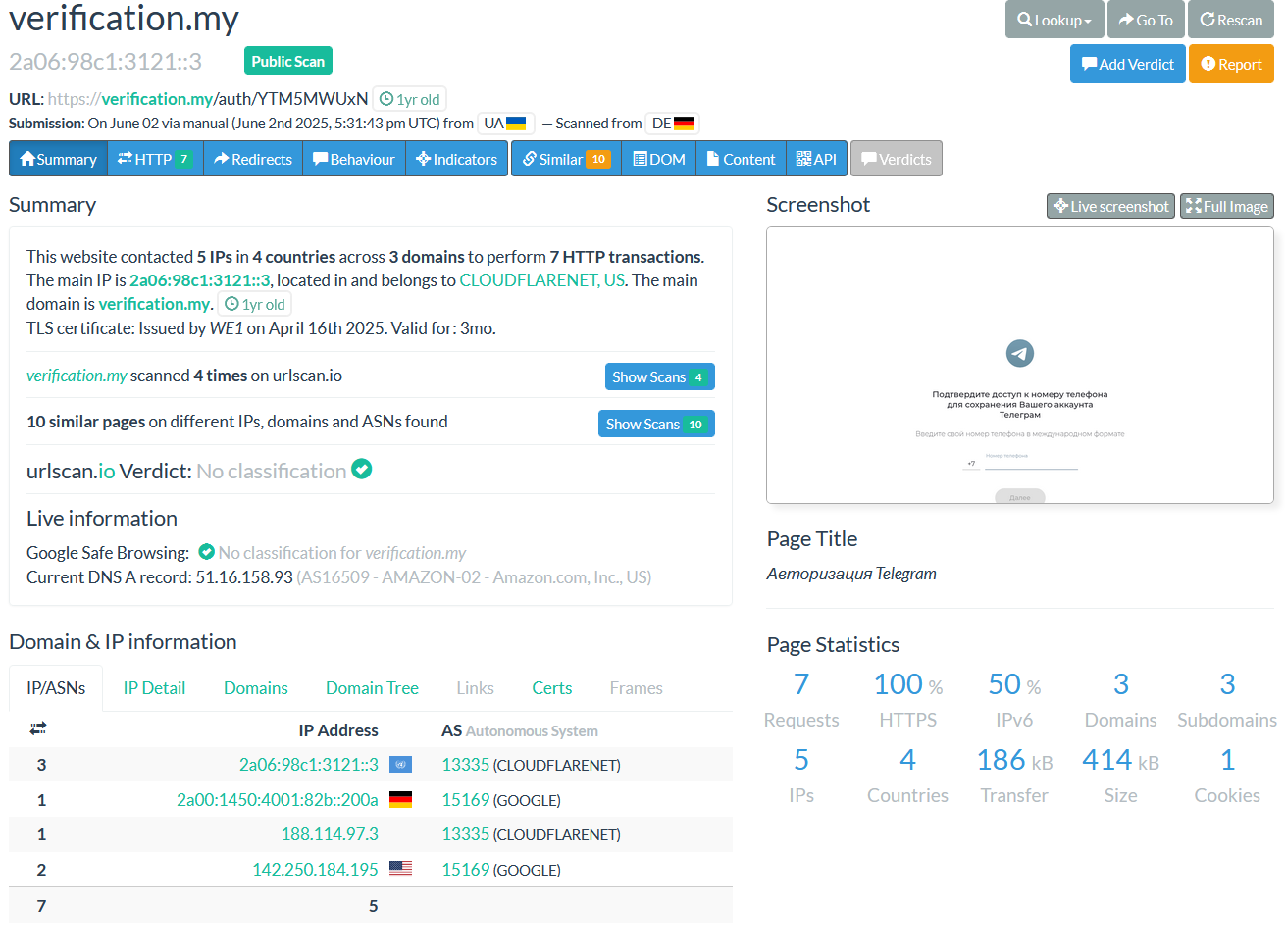The image size is (1285, 952).
Task: Click the Google Safe Browsing check icon
Action: point(207,552)
